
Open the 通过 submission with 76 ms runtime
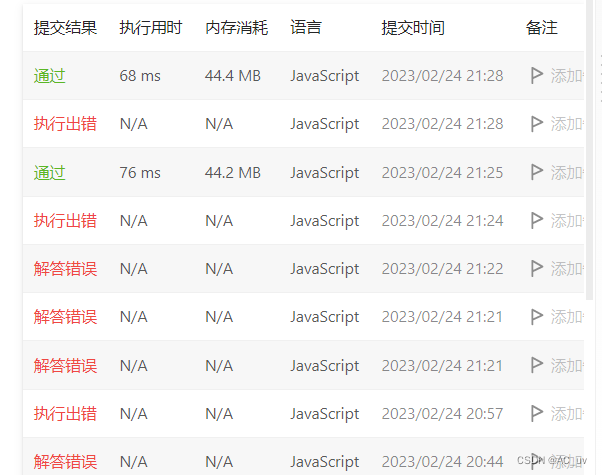click(x=50, y=172)
